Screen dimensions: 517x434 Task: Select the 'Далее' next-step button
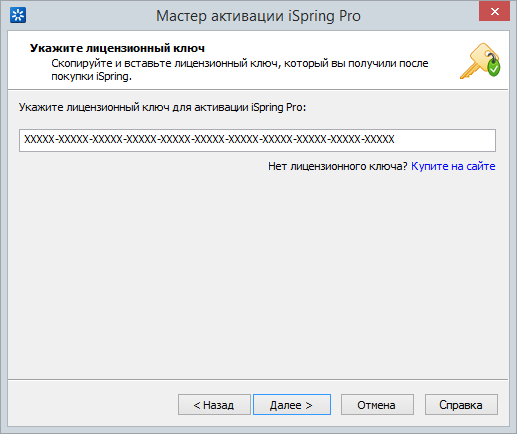292,405
